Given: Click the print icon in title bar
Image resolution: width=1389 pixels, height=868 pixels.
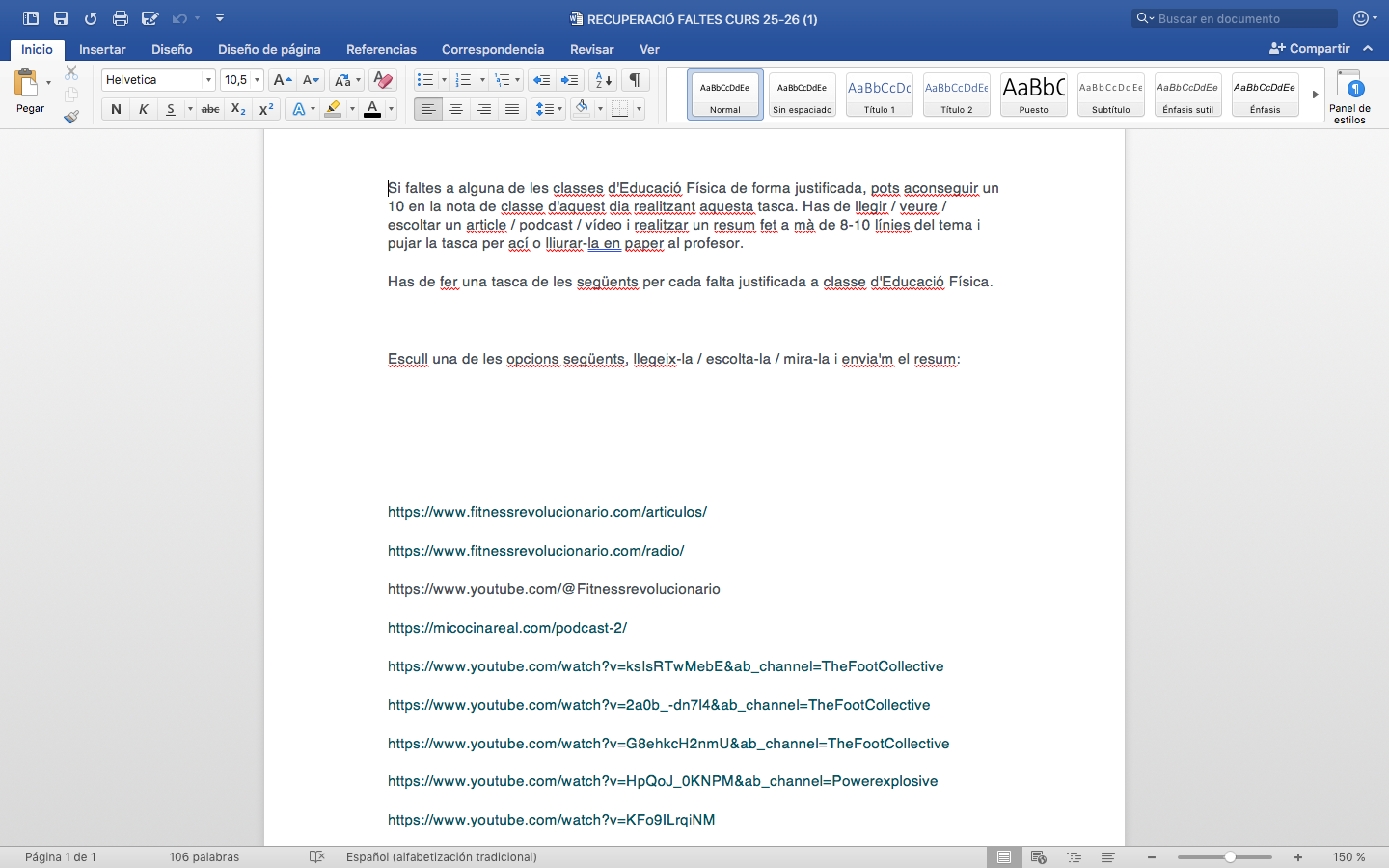Looking at the screenshot, I should pyautogui.click(x=120, y=18).
